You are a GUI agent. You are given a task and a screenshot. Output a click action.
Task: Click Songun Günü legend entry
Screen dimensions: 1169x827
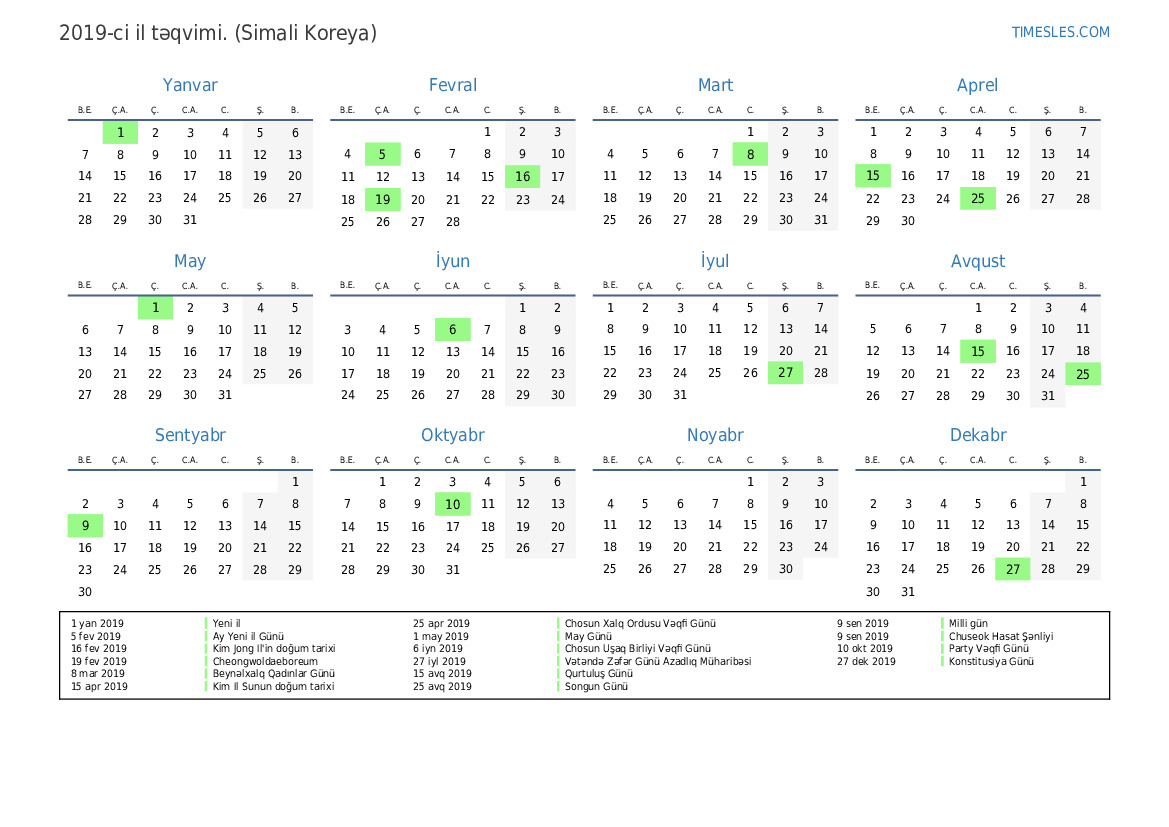[596, 686]
